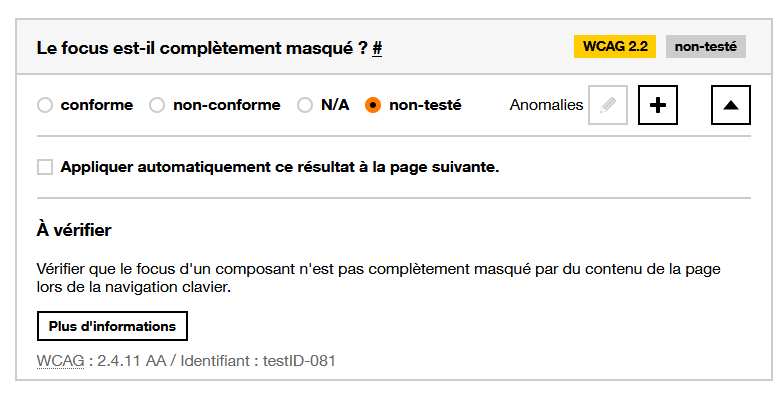Add an anomaly with the plus icon
This screenshot has width=783, height=405.
coord(657,105)
